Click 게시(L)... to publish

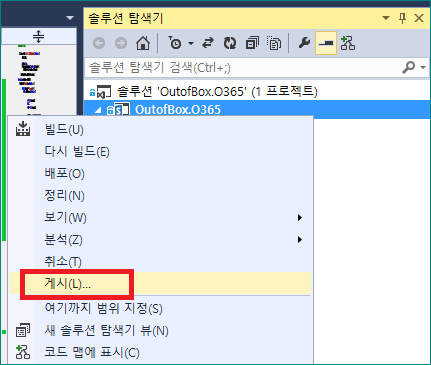[160, 284]
